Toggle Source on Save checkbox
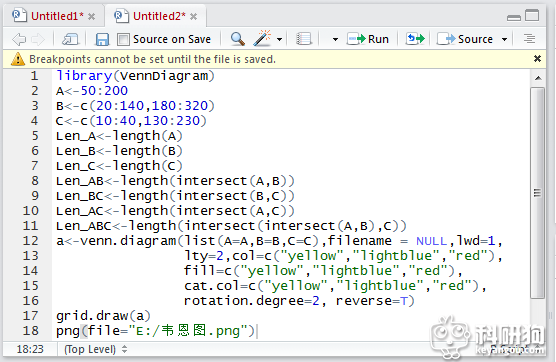The height and width of the screenshot is (362, 556). [123, 39]
